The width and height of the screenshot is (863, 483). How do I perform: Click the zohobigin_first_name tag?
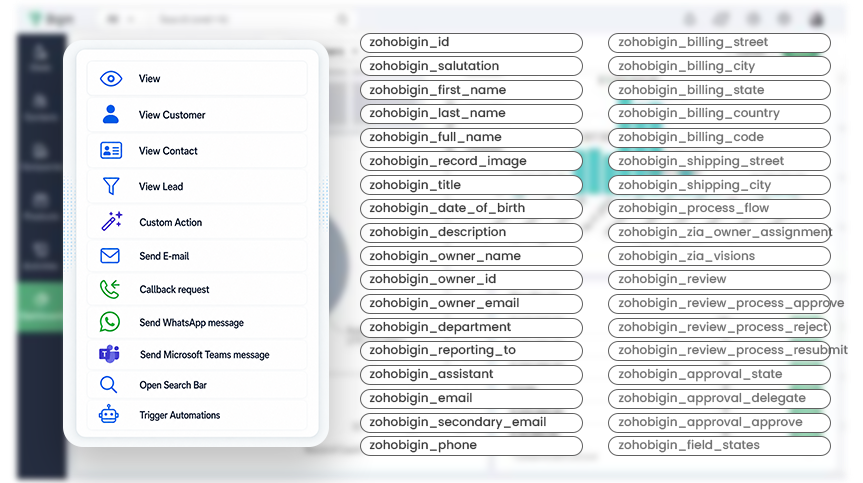coord(471,90)
